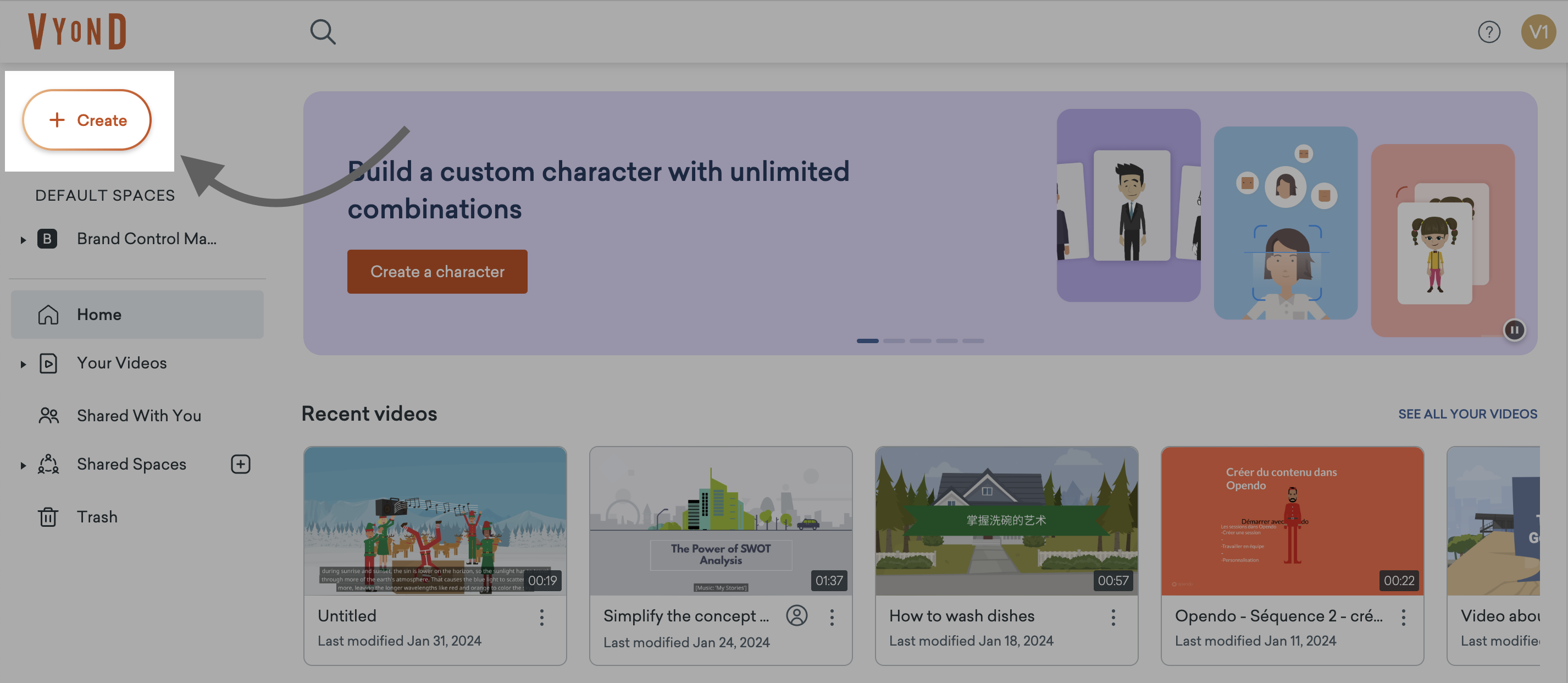Open your V1 account avatar
1568x683 pixels.
click(x=1539, y=31)
